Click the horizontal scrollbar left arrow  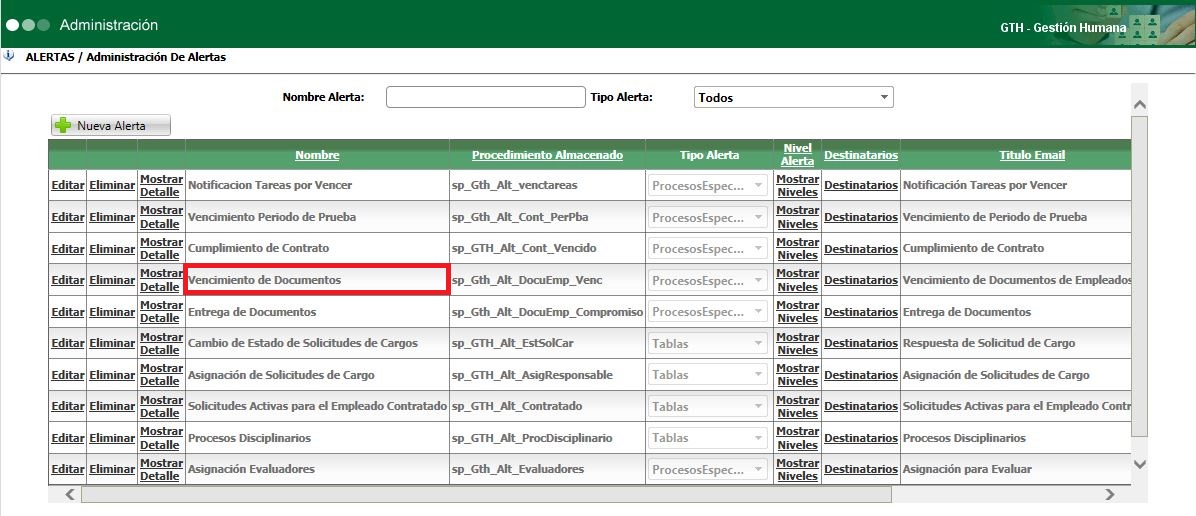click(69, 495)
